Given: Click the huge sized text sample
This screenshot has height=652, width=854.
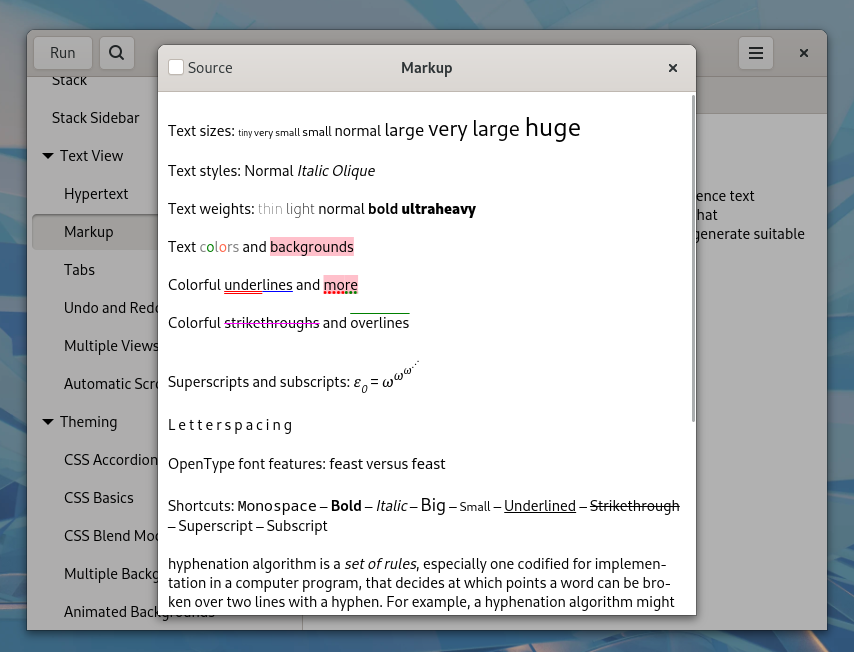Looking at the screenshot, I should pos(552,128).
